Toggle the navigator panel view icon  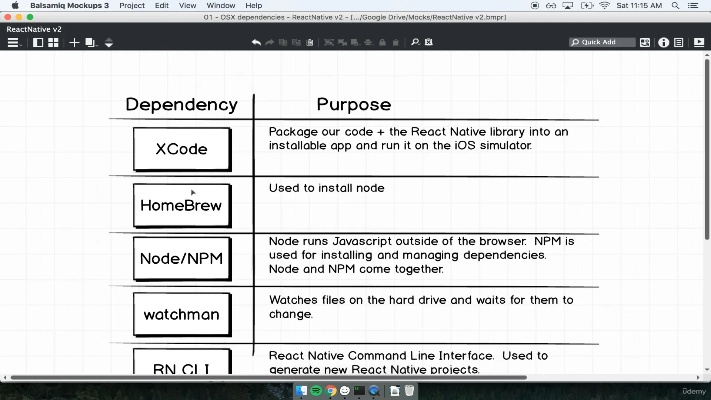[x=37, y=43]
